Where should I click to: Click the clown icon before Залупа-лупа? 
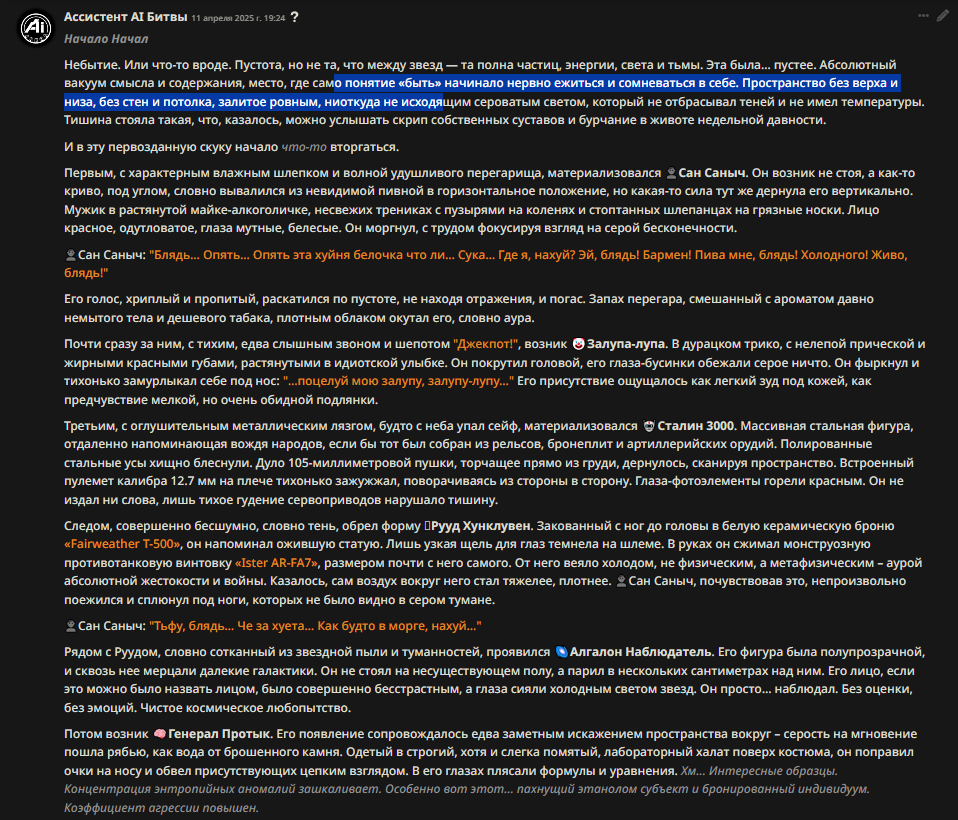[578, 344]
